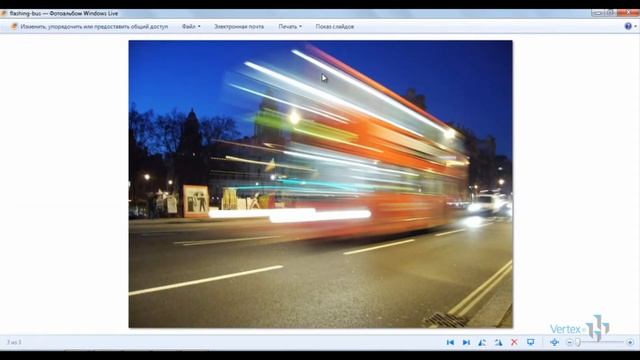Click the photo counter text at bottom left
Image resolution: width=640 pixels, height=360 pixels.
[x=14, y=342]
